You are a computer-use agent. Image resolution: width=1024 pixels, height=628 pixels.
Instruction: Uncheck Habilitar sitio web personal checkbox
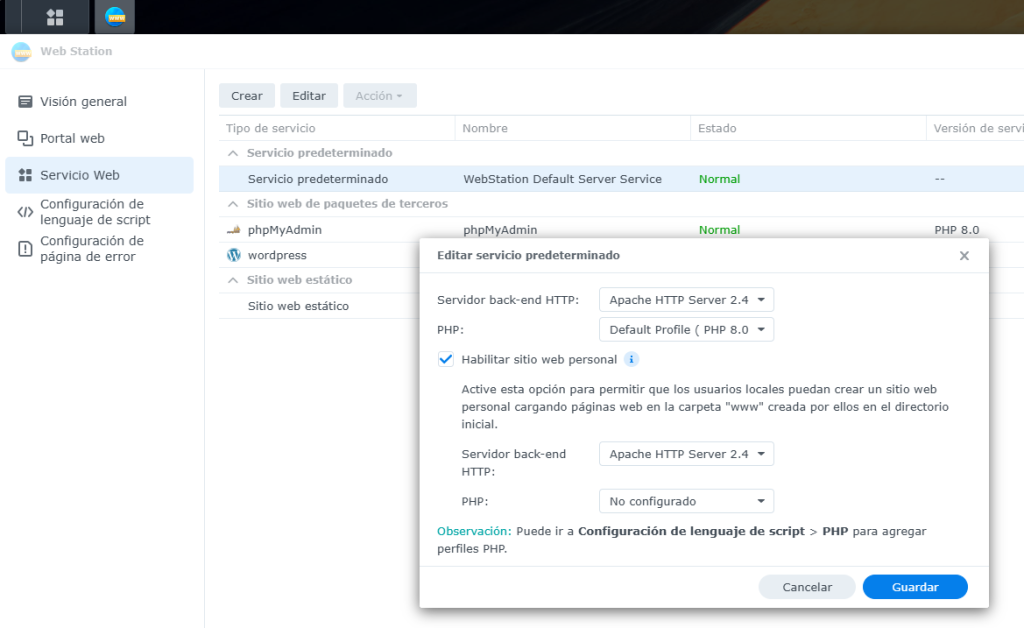pyautogui.click(x=445, y=359)
